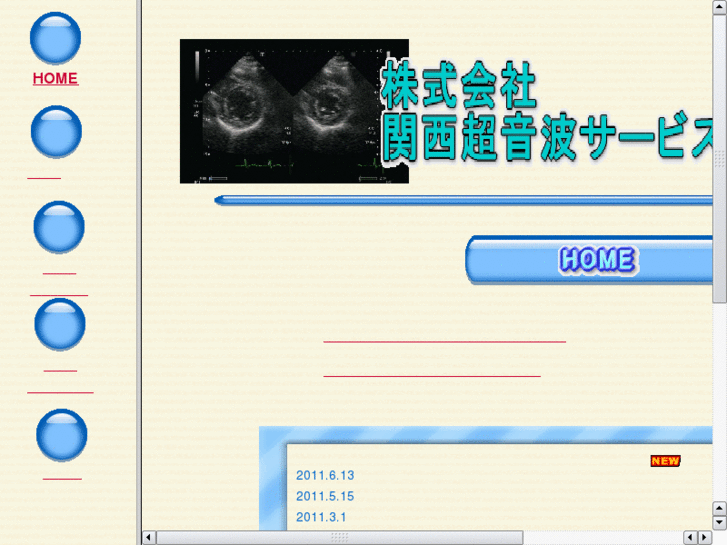Viewport: 727px width, 545px height.
Task: Select the 2011.5.15 news date
Action: [325, 496]
